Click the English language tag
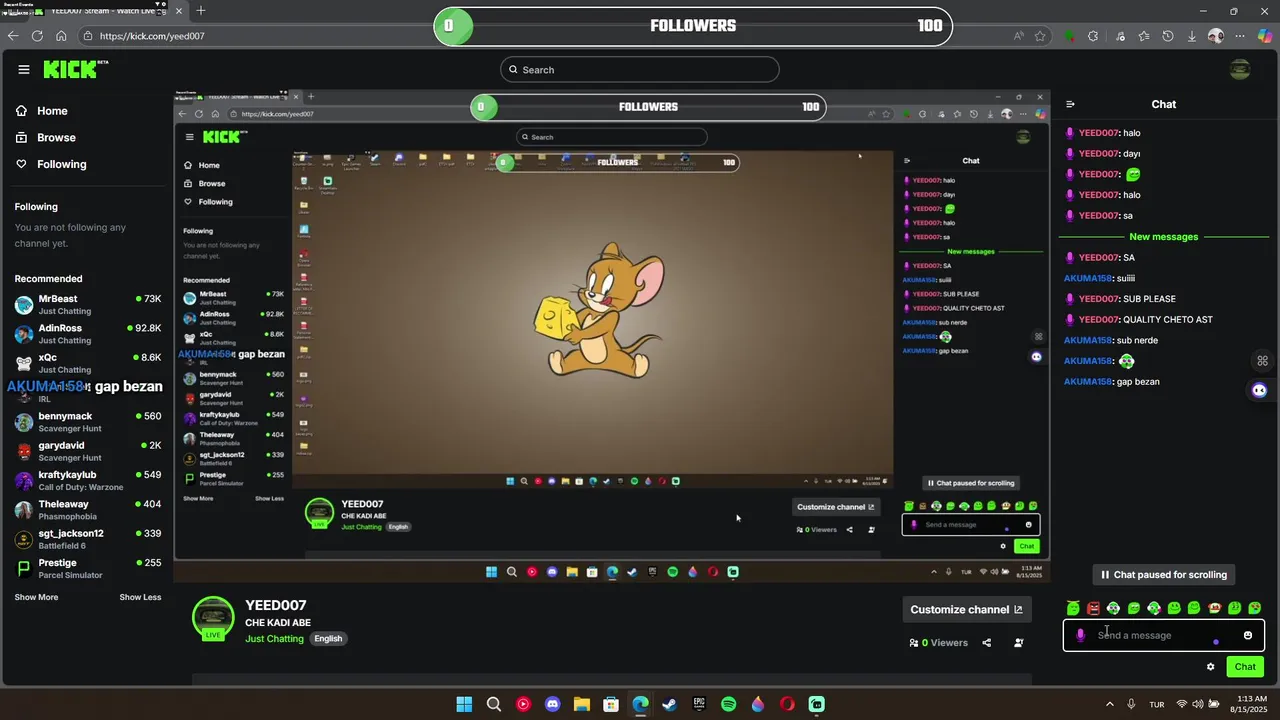This screenshot has width=1280, height=720. [328, 638]
